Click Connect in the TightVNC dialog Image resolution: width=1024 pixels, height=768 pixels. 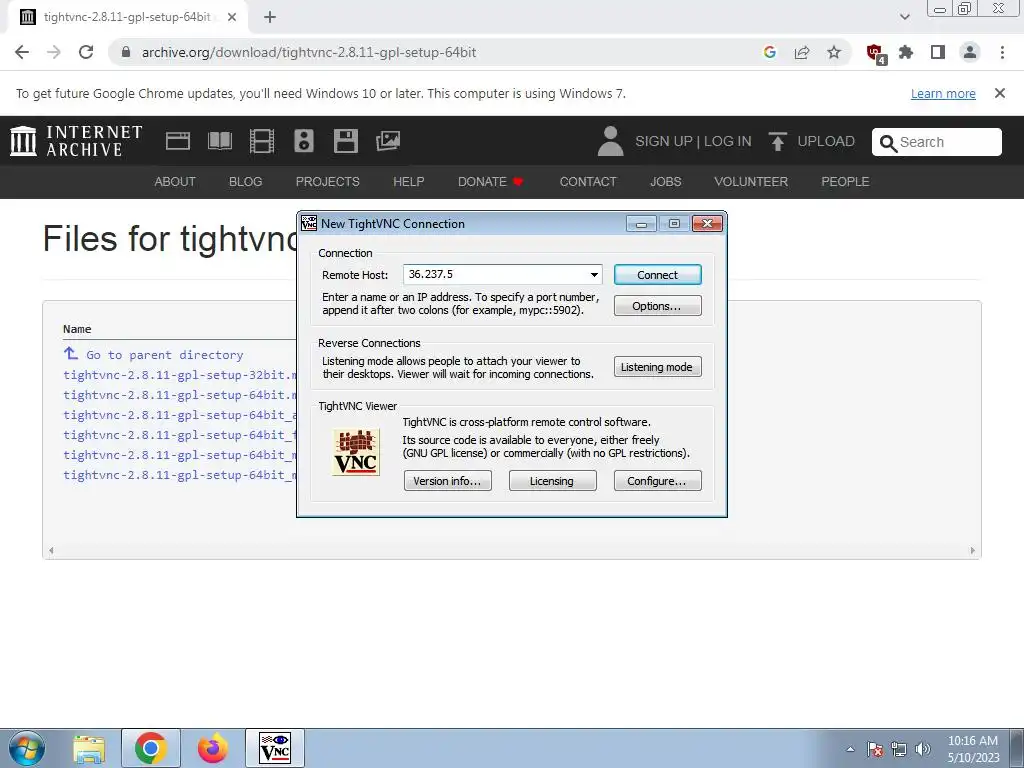click(657, 275)
